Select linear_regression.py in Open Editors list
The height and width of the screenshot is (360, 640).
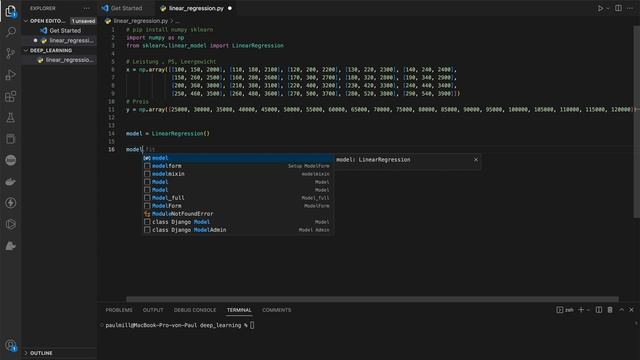point(60,40)
